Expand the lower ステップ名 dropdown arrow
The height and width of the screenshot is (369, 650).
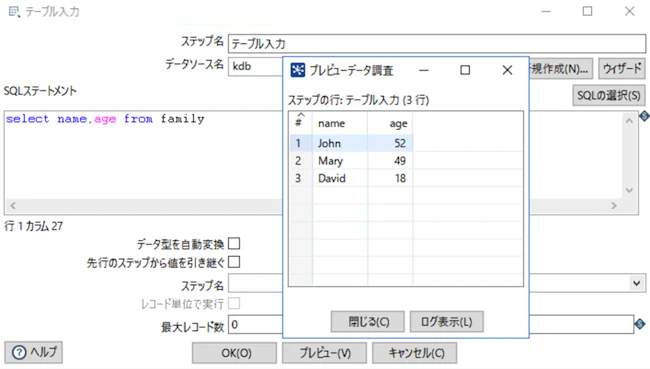coord(637,283)
